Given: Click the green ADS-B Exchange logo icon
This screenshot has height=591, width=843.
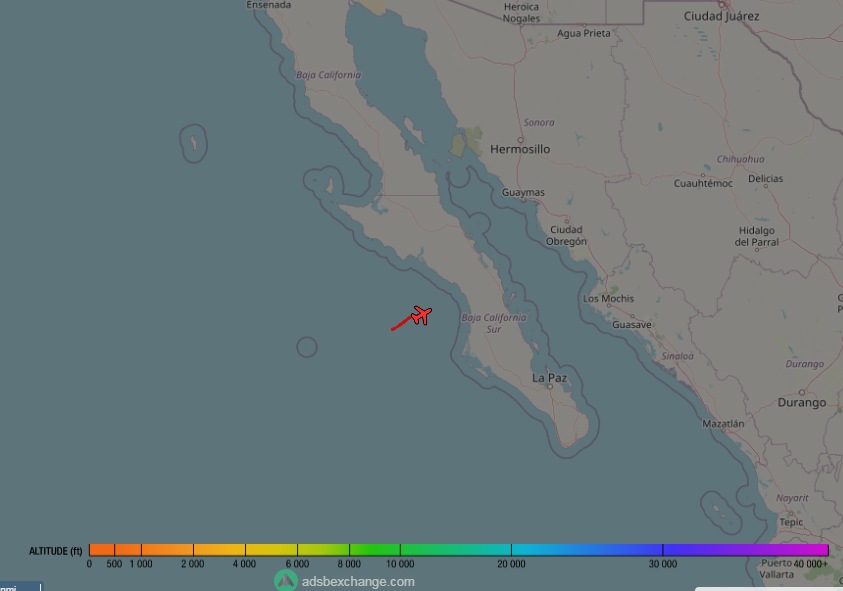Looking at the screenshot, I should pyautogui.click(x=286, y=581).
